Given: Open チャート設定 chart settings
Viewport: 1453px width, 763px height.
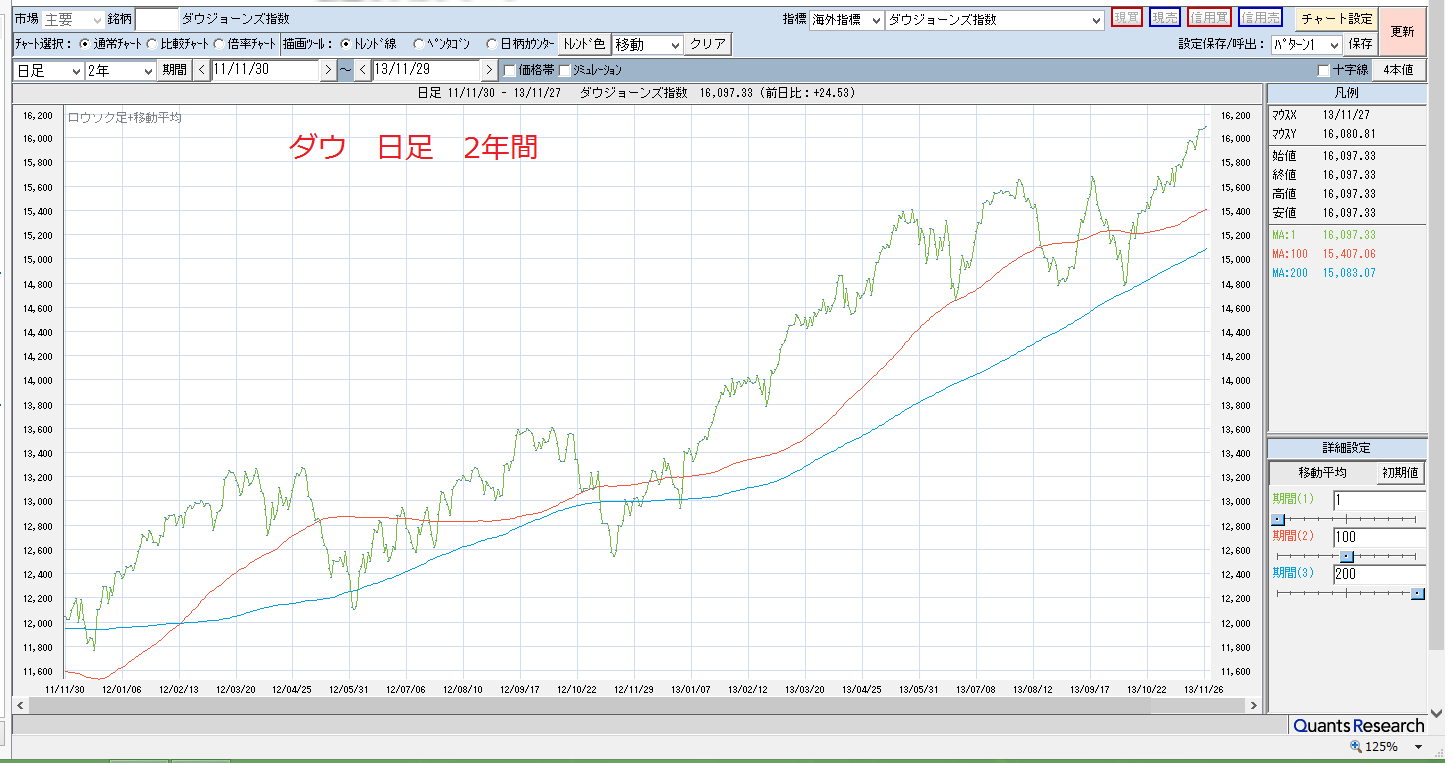Looking at the screenshot, I should [x=1337, y=18].
